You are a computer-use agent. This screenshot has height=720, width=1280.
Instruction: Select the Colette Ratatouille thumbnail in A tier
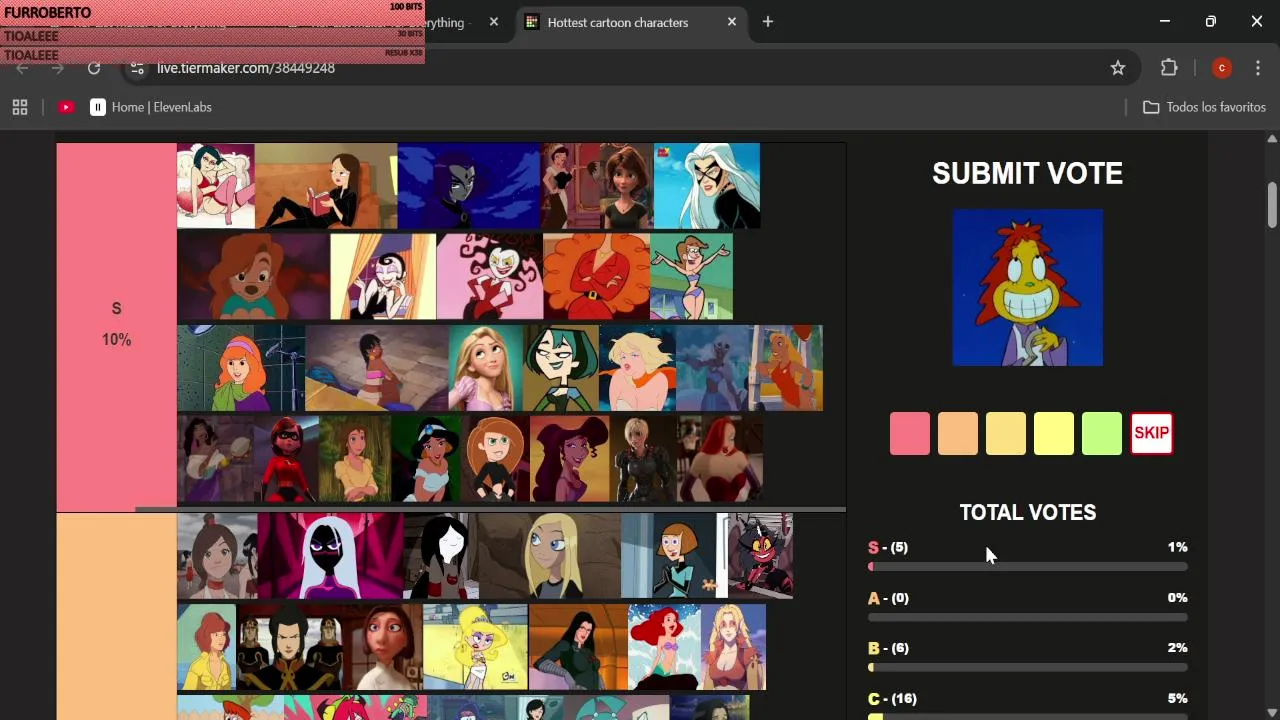pos(382,647)
